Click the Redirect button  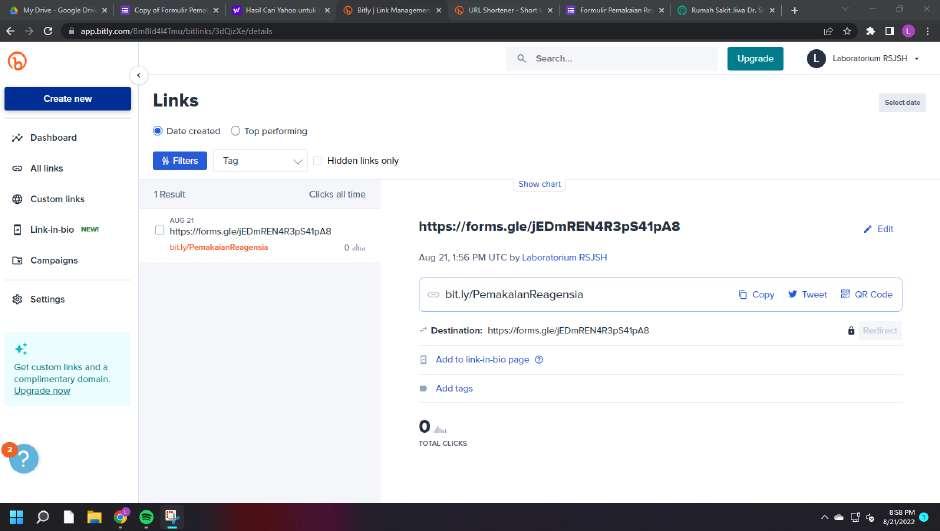[879, 331]
